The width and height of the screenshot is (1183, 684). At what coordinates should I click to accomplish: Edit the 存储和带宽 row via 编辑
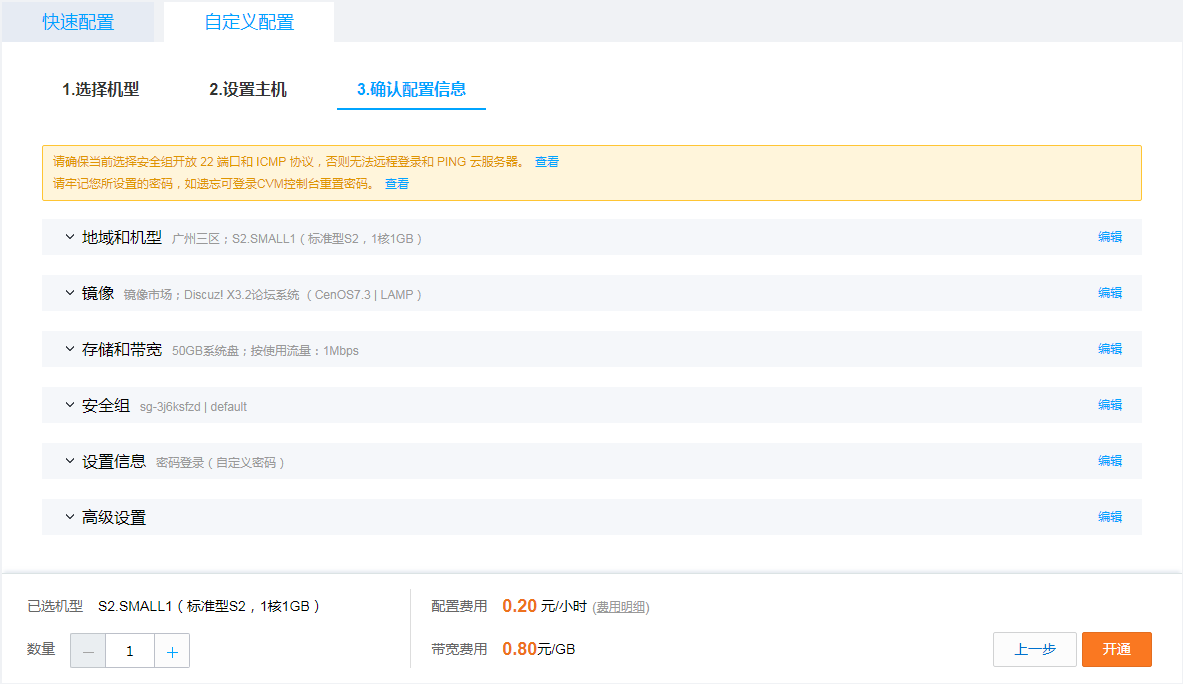pos(1110,348)
